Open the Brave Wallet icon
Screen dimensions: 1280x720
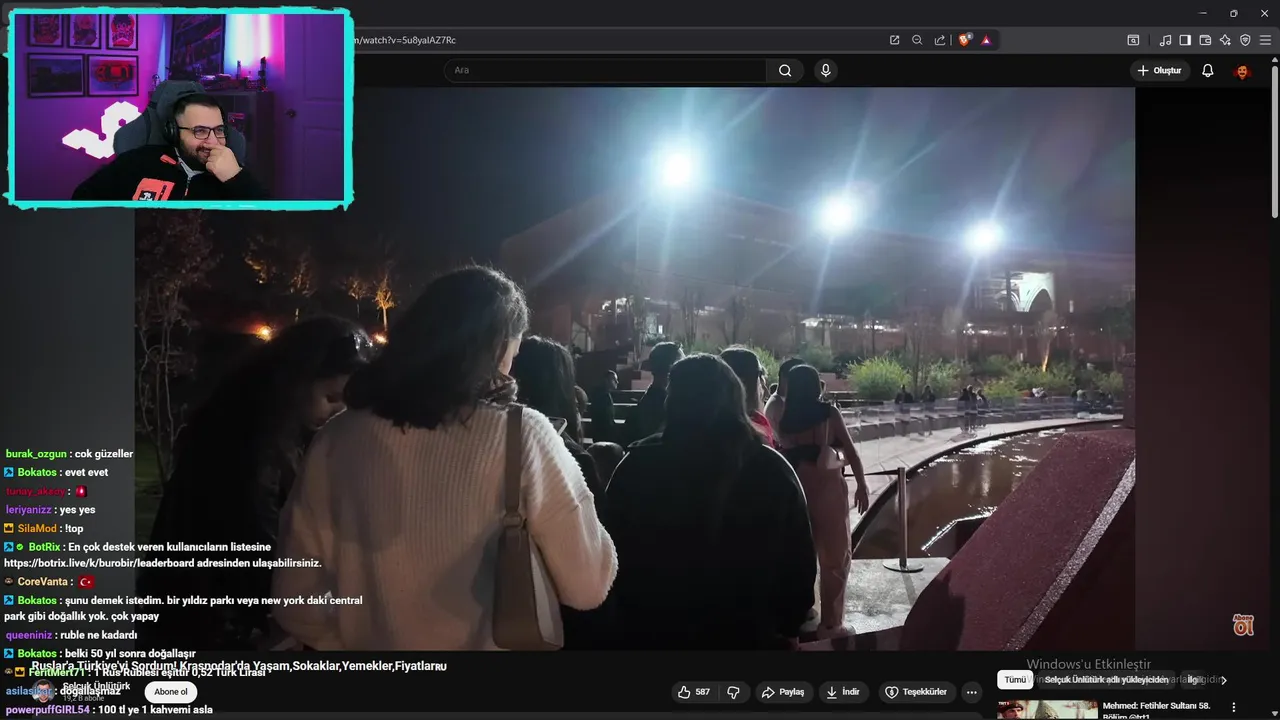[1205, 40]
